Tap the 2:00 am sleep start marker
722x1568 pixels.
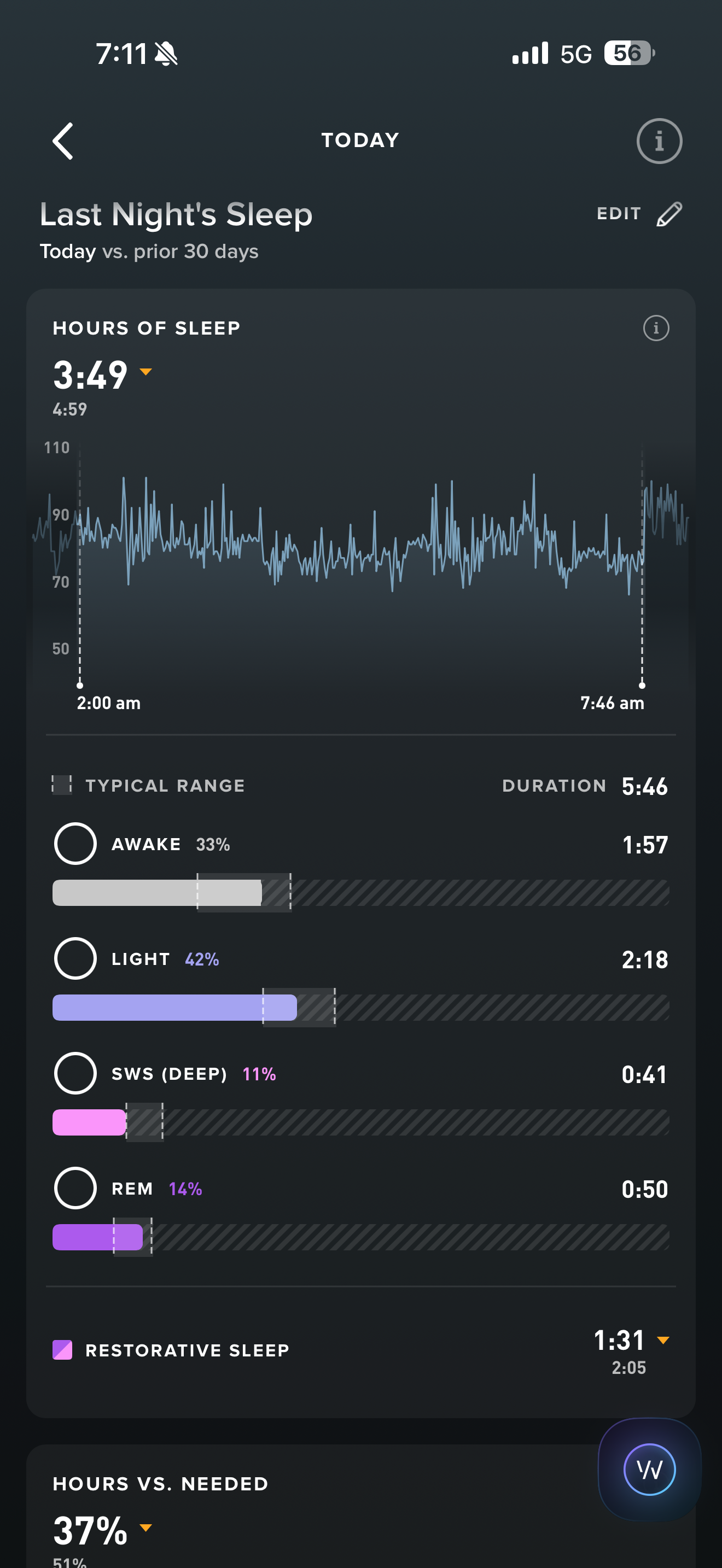point(80,685)
